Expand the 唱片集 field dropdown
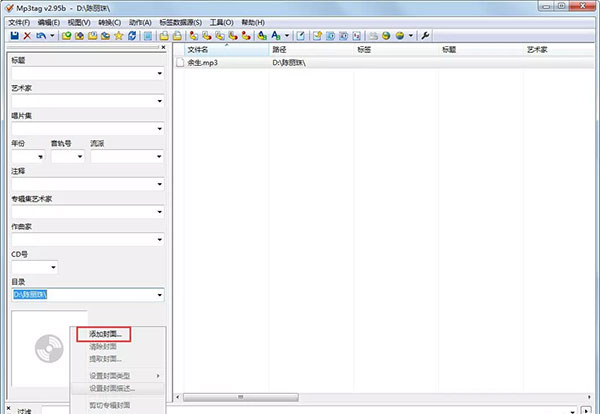600x414 pixels. 160,129
